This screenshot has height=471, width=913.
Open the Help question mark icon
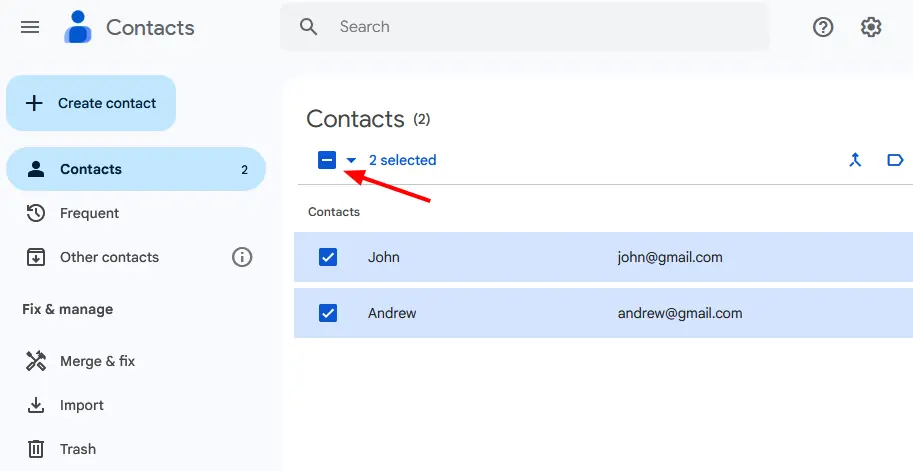click(823, 27)
